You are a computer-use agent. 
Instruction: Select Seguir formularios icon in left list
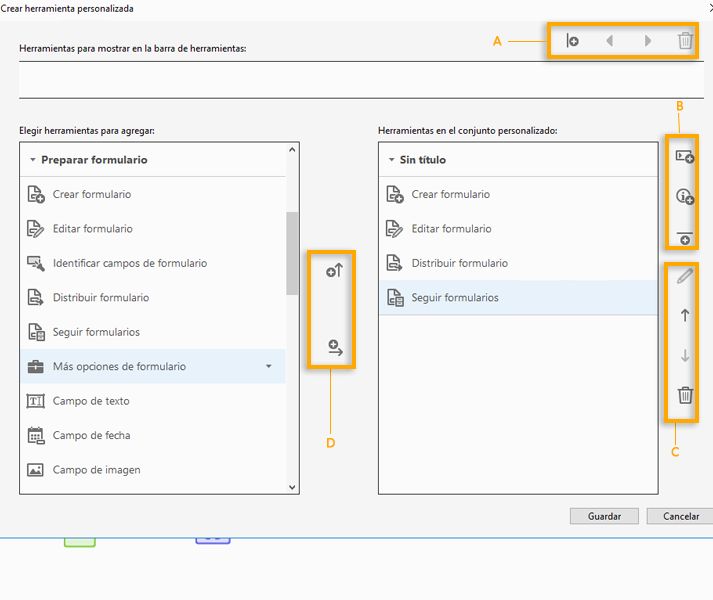pyautogui.click(x=36, y=332)
